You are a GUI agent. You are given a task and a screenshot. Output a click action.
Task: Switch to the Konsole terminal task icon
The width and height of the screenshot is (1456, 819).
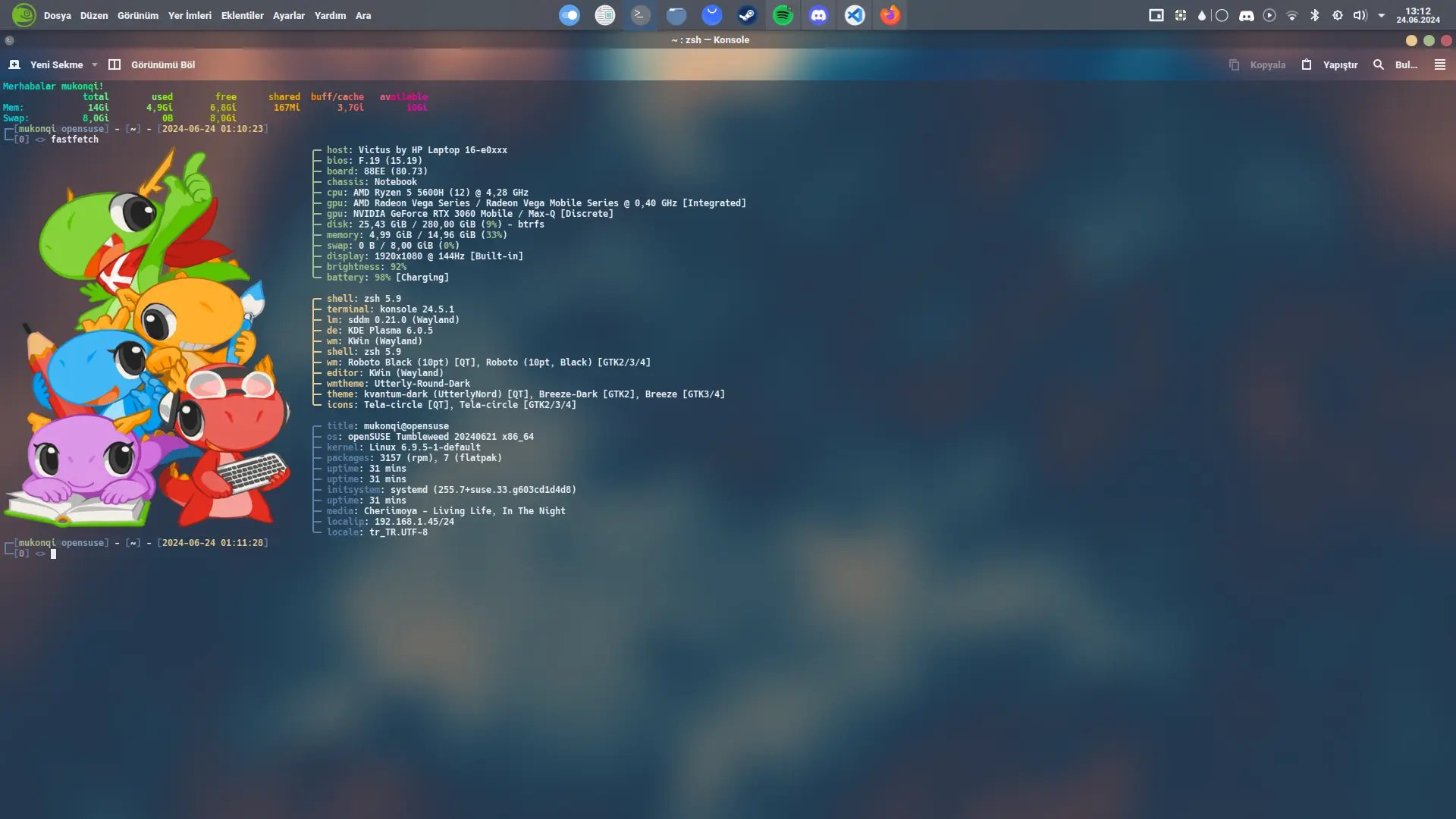click(641, 15)
